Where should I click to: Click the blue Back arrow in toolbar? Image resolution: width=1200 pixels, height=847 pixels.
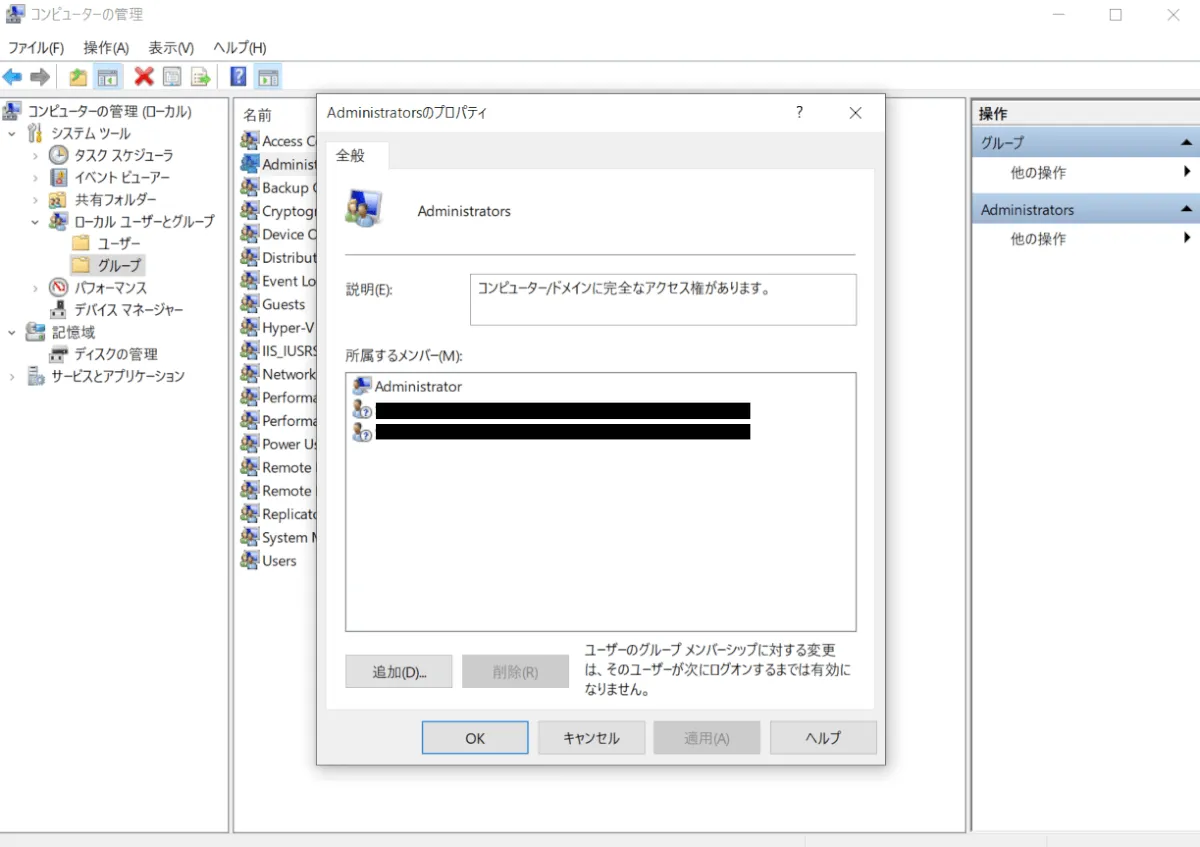tap(13, 77)
